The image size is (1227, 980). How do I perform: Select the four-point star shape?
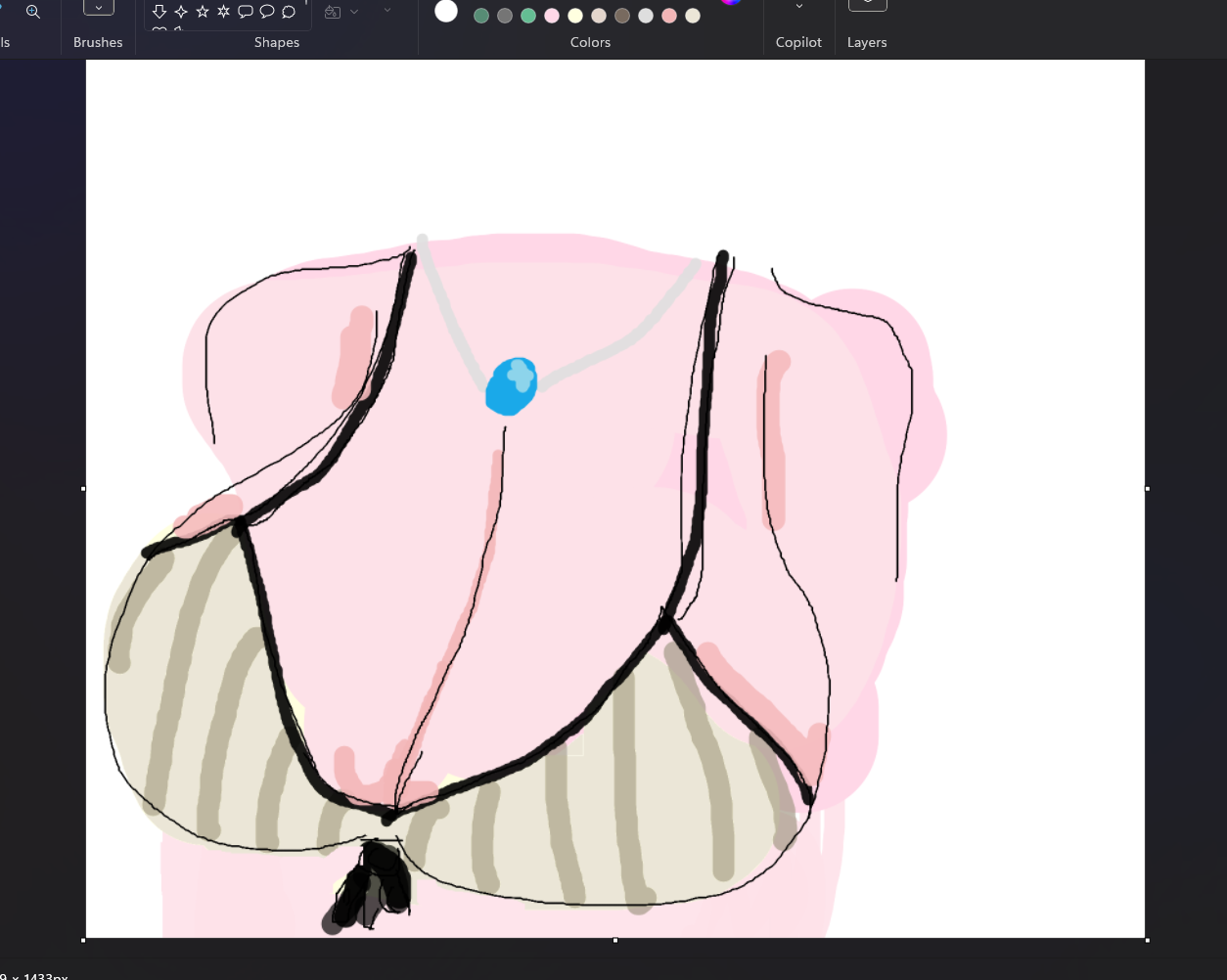181,12
